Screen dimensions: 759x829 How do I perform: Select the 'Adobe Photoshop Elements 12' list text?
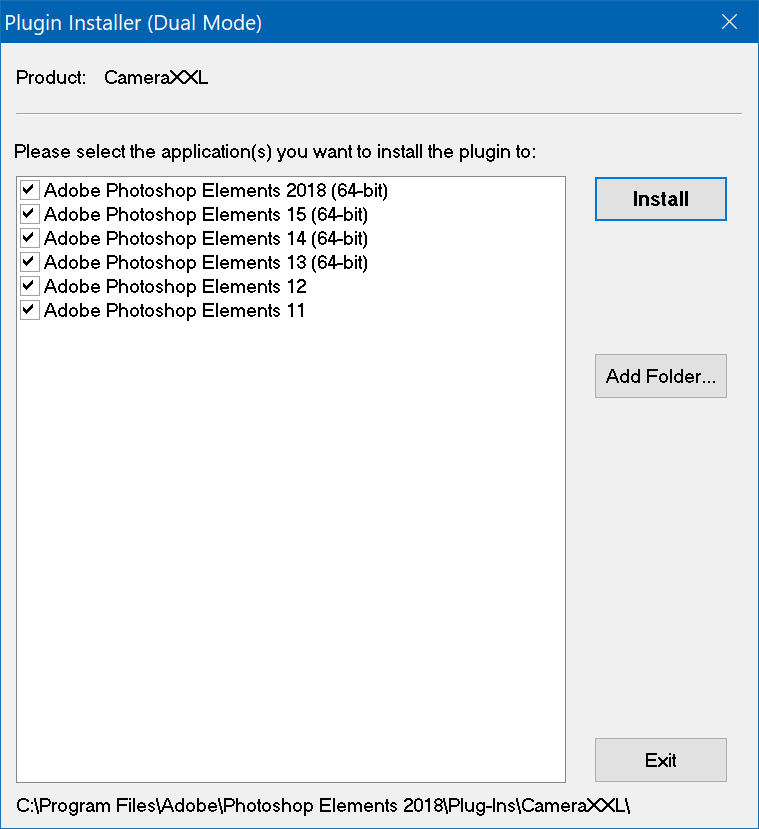coord(175,286)
